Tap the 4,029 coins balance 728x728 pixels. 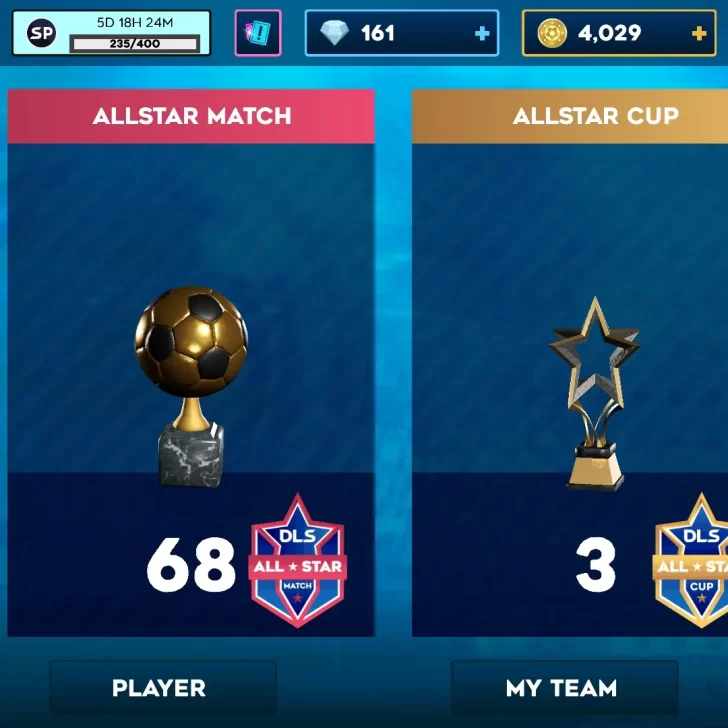[x=609, y=33]
